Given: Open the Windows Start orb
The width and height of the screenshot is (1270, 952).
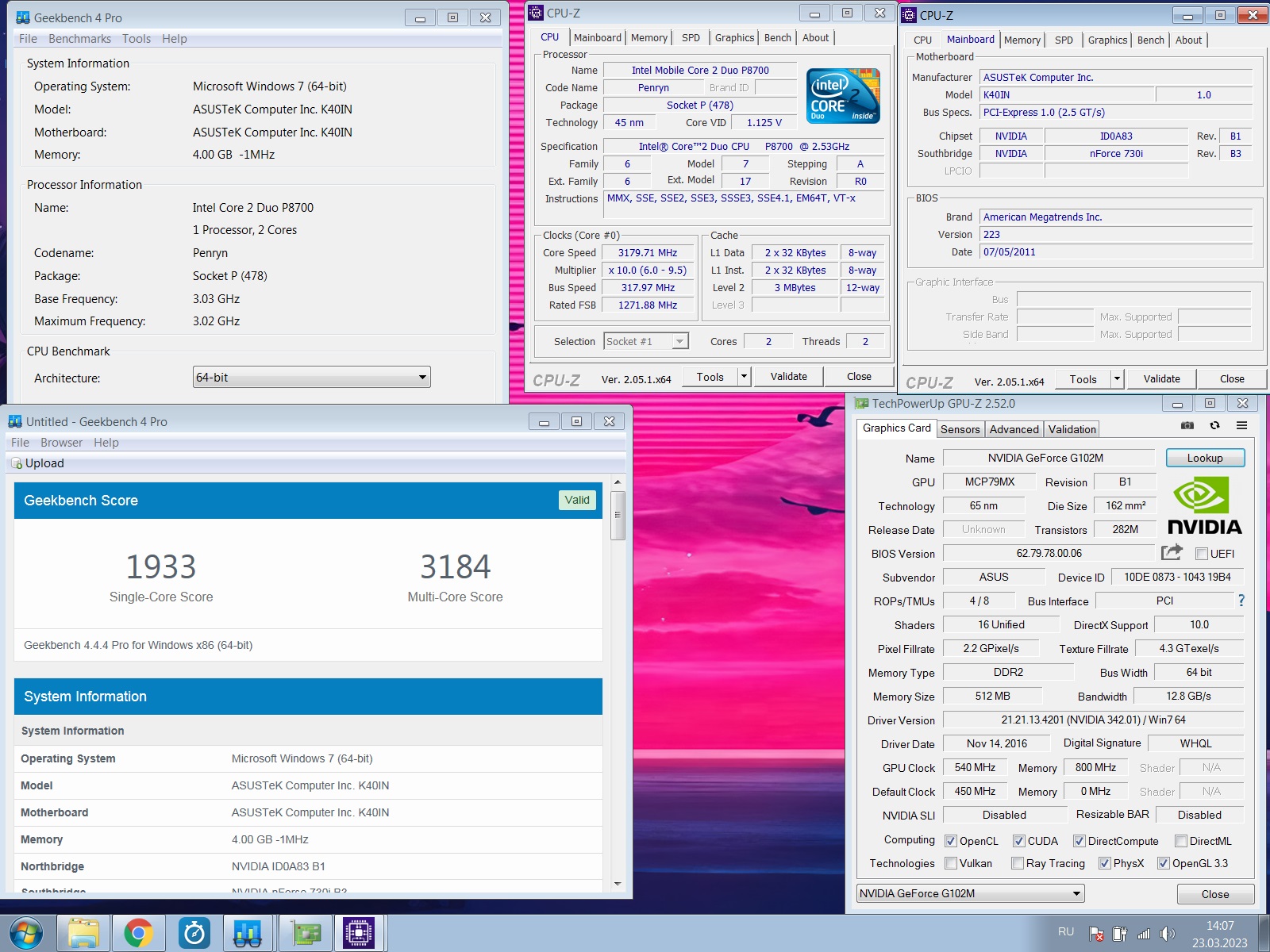Looking at the screenshot, I should click(26, 934).
